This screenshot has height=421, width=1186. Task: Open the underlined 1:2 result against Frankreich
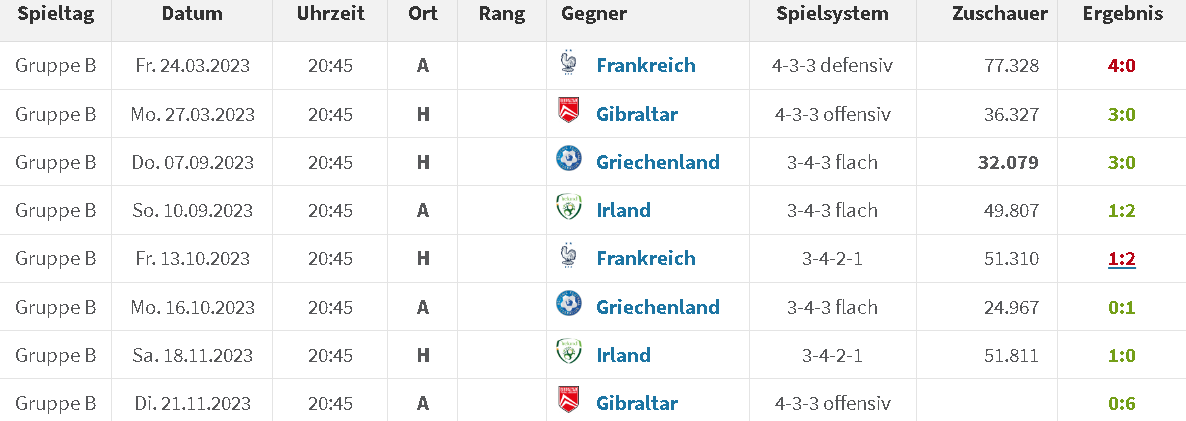tap(1122, 258)
